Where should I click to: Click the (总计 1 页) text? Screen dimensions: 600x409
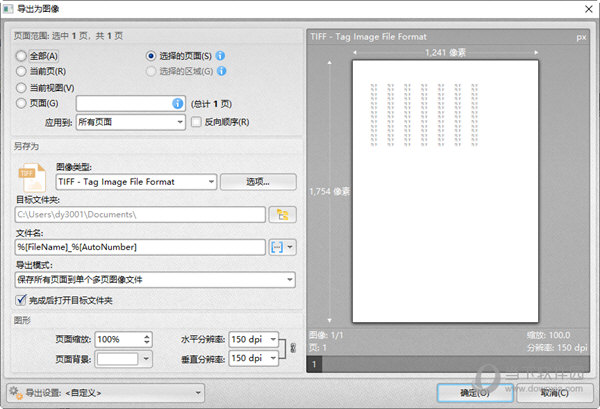[x=211, y=104]
